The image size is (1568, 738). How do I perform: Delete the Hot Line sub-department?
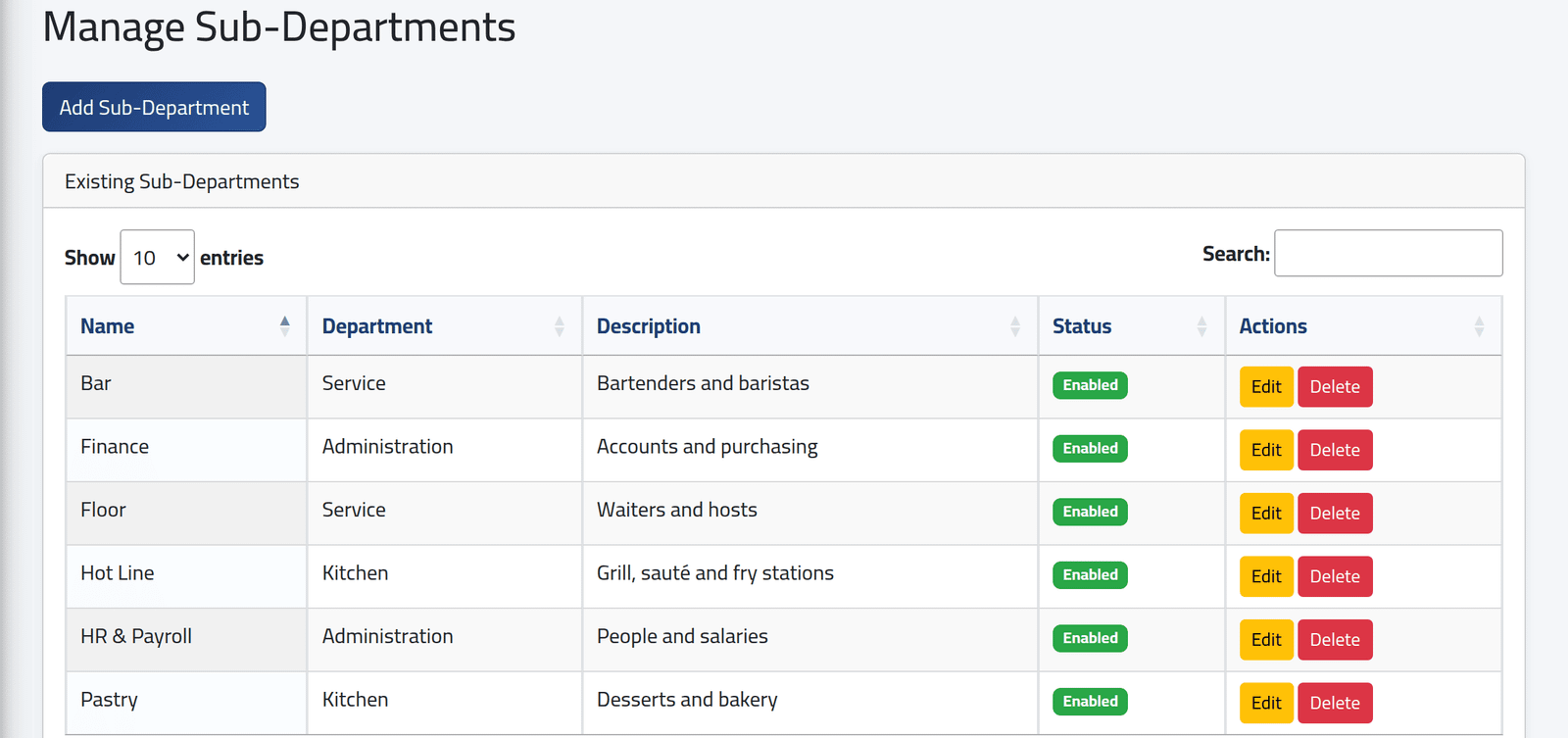click(x=1335, y=576)
